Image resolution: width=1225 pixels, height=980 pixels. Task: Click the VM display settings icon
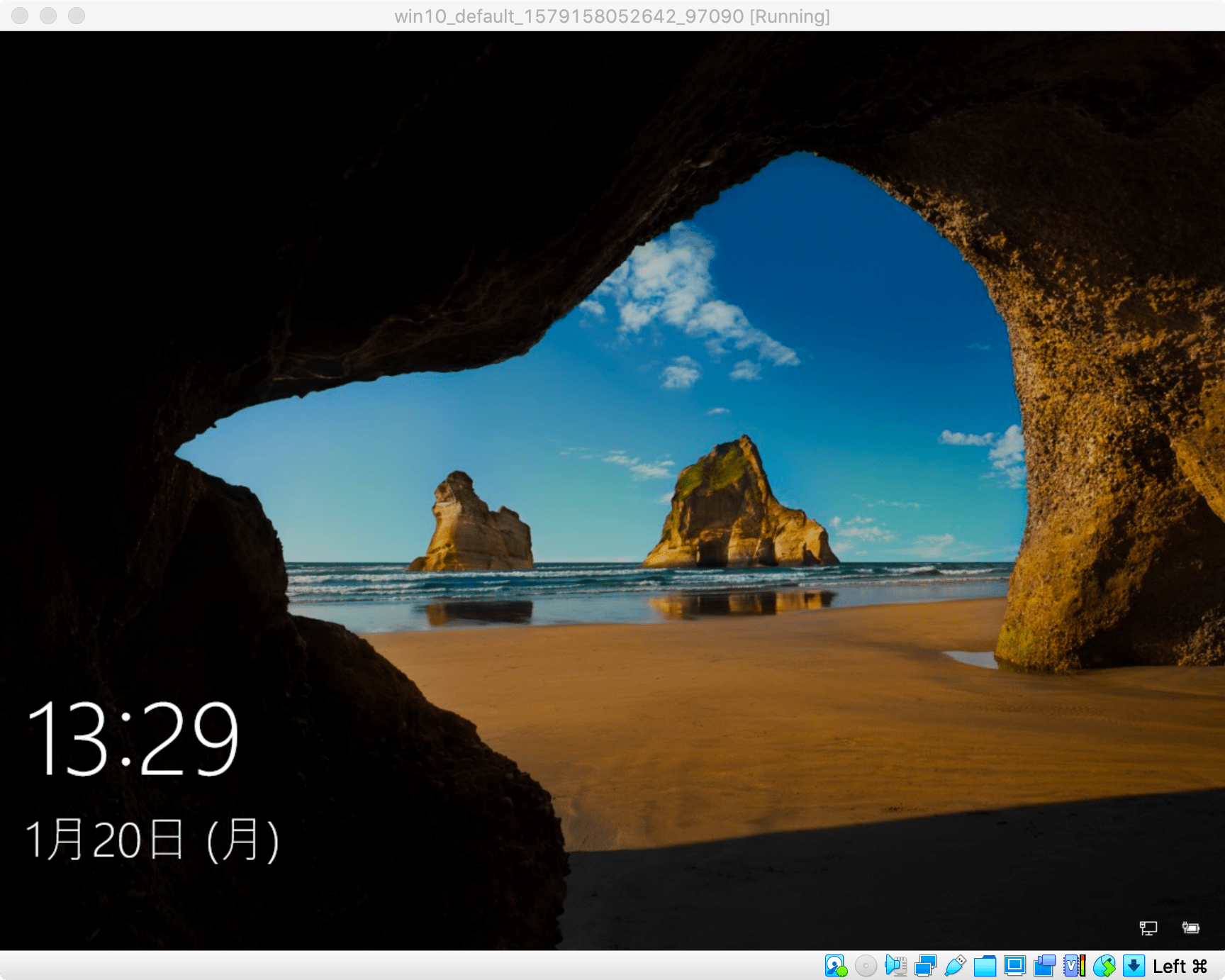pyautogui.click(x=1015, y=966)
